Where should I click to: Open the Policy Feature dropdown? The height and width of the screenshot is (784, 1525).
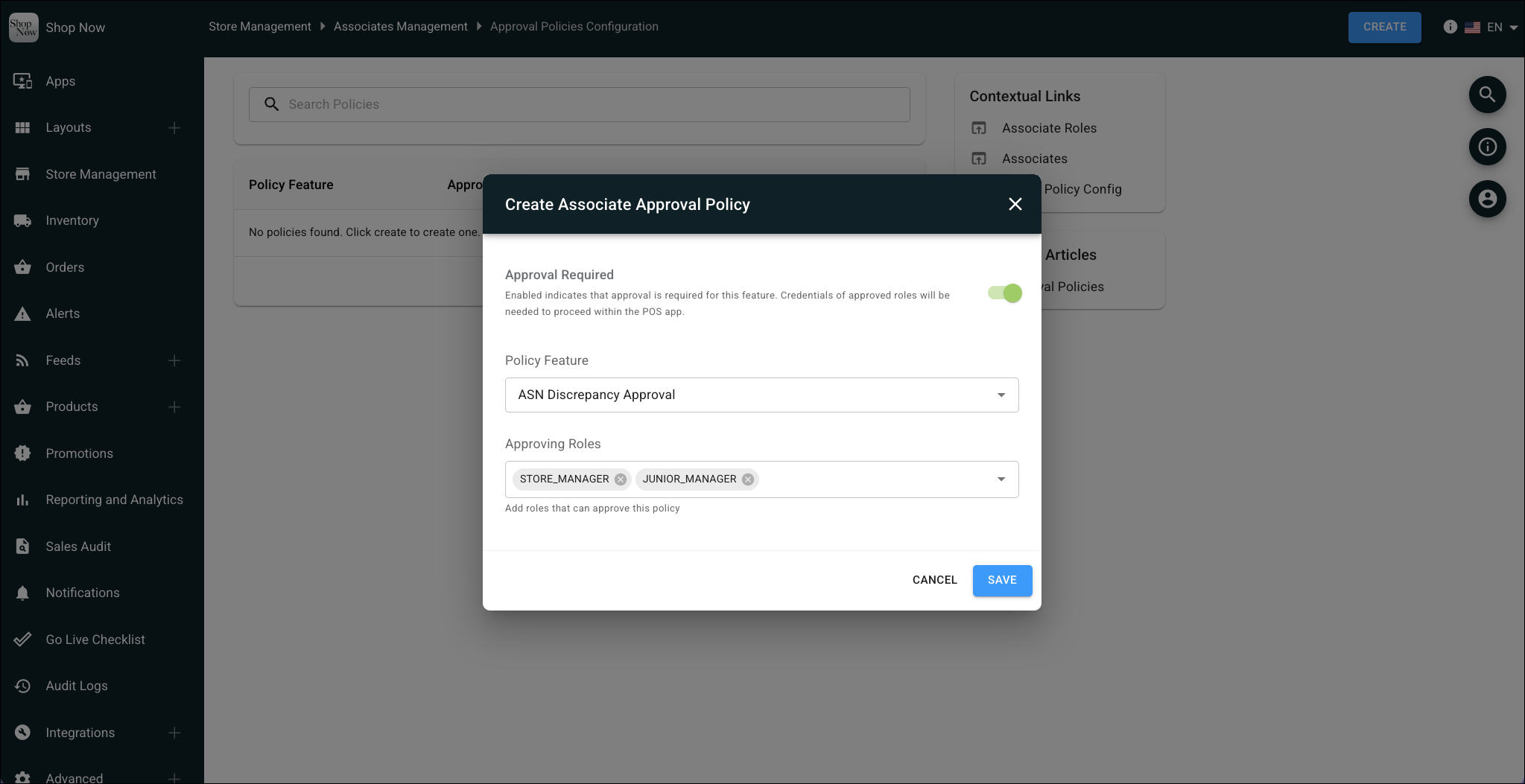(761, 395)
